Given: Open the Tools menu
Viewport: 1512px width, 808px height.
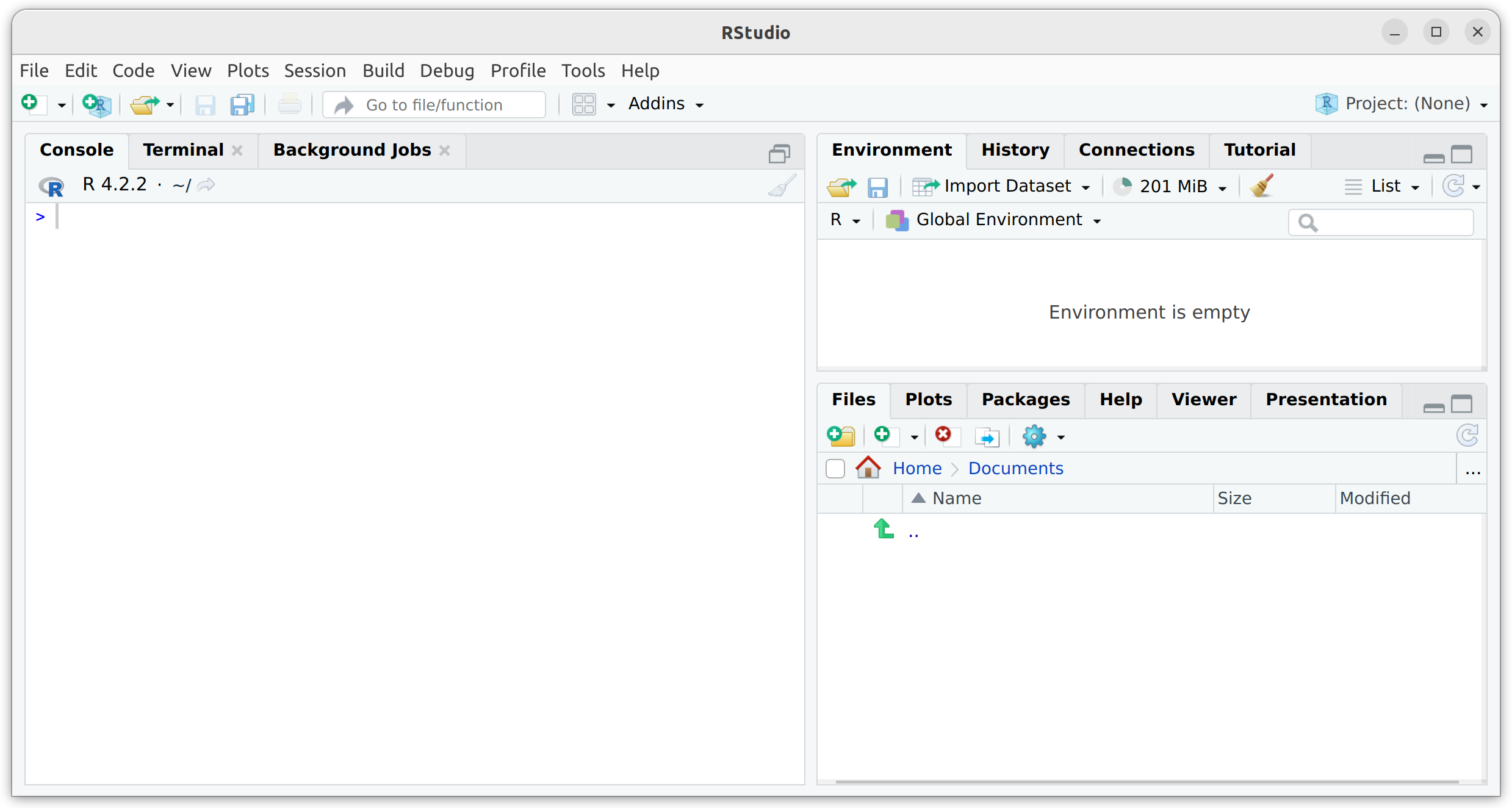Looking at the screenshot, I should click(x=583, y=71).
